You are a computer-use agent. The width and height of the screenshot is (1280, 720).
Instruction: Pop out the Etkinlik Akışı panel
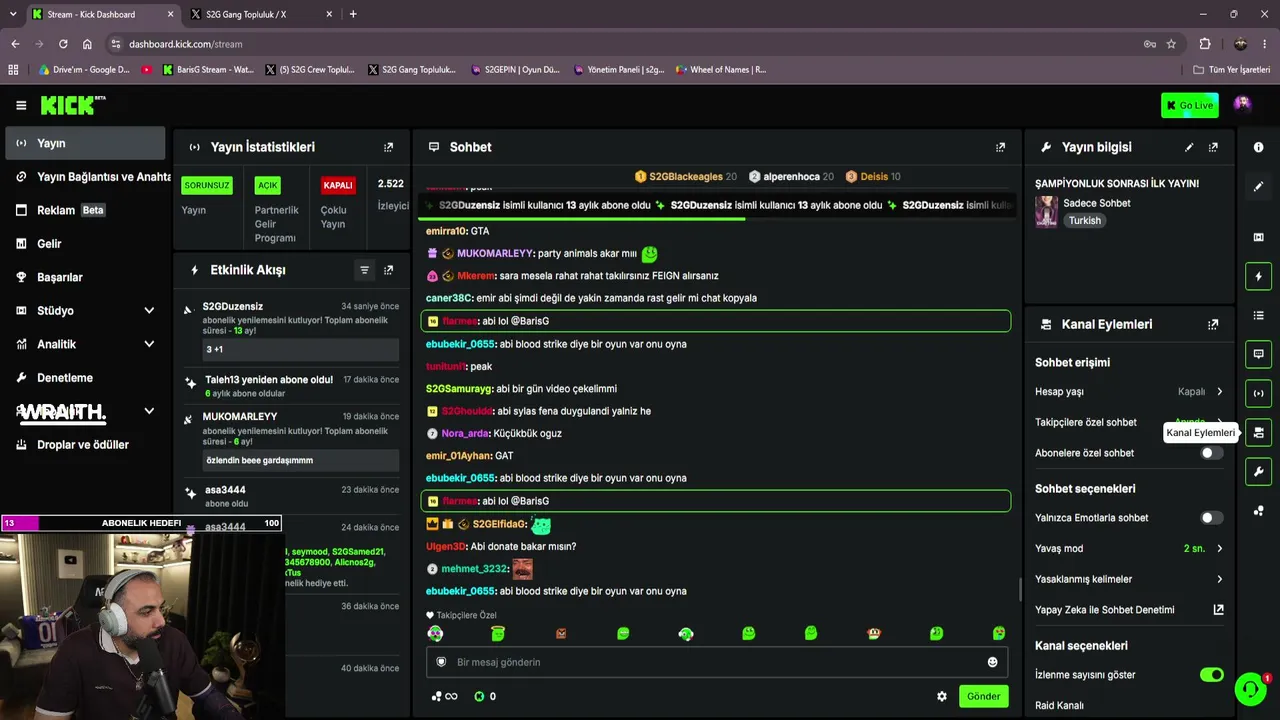click(389, 270)
